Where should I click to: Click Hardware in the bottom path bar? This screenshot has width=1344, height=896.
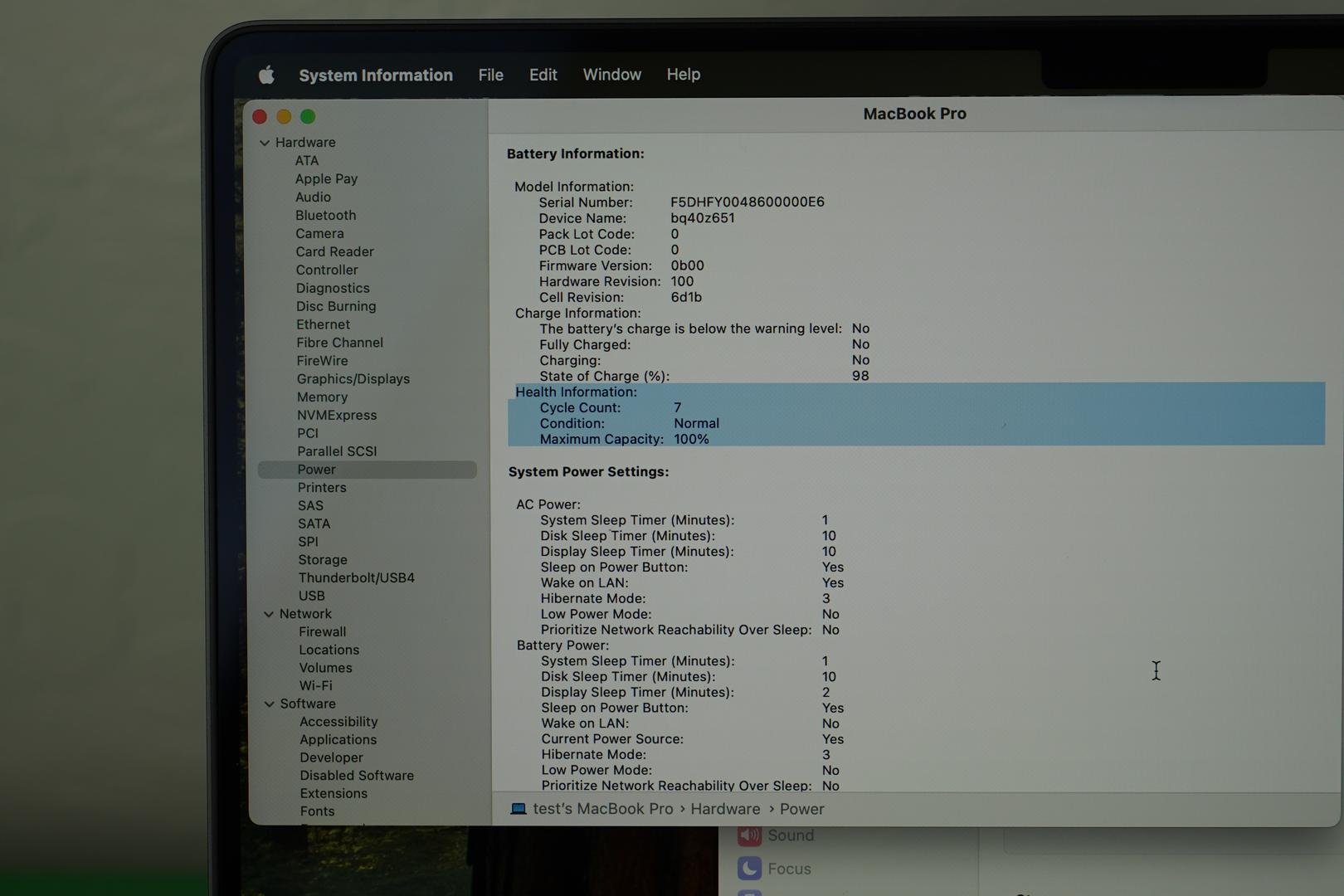pyautogui.click(x=724, y=809)
